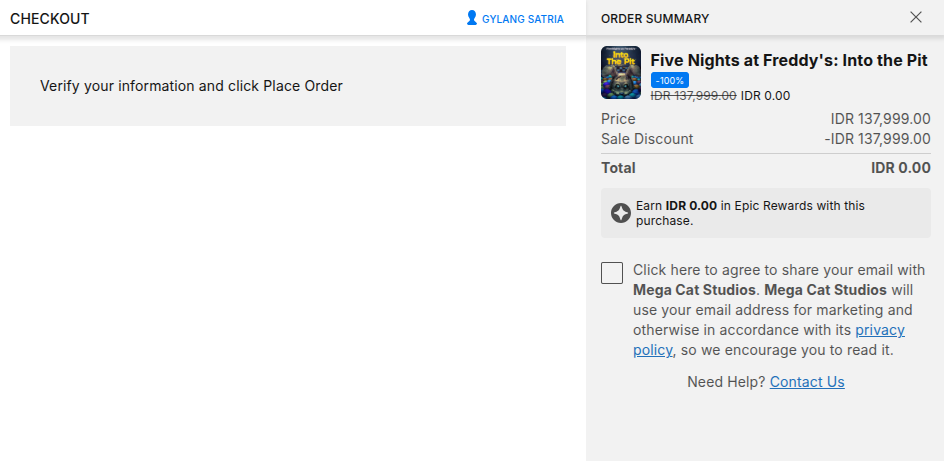The image size is (944, 461).
Task: Close the order summary with X
Action: pos(916,17)
